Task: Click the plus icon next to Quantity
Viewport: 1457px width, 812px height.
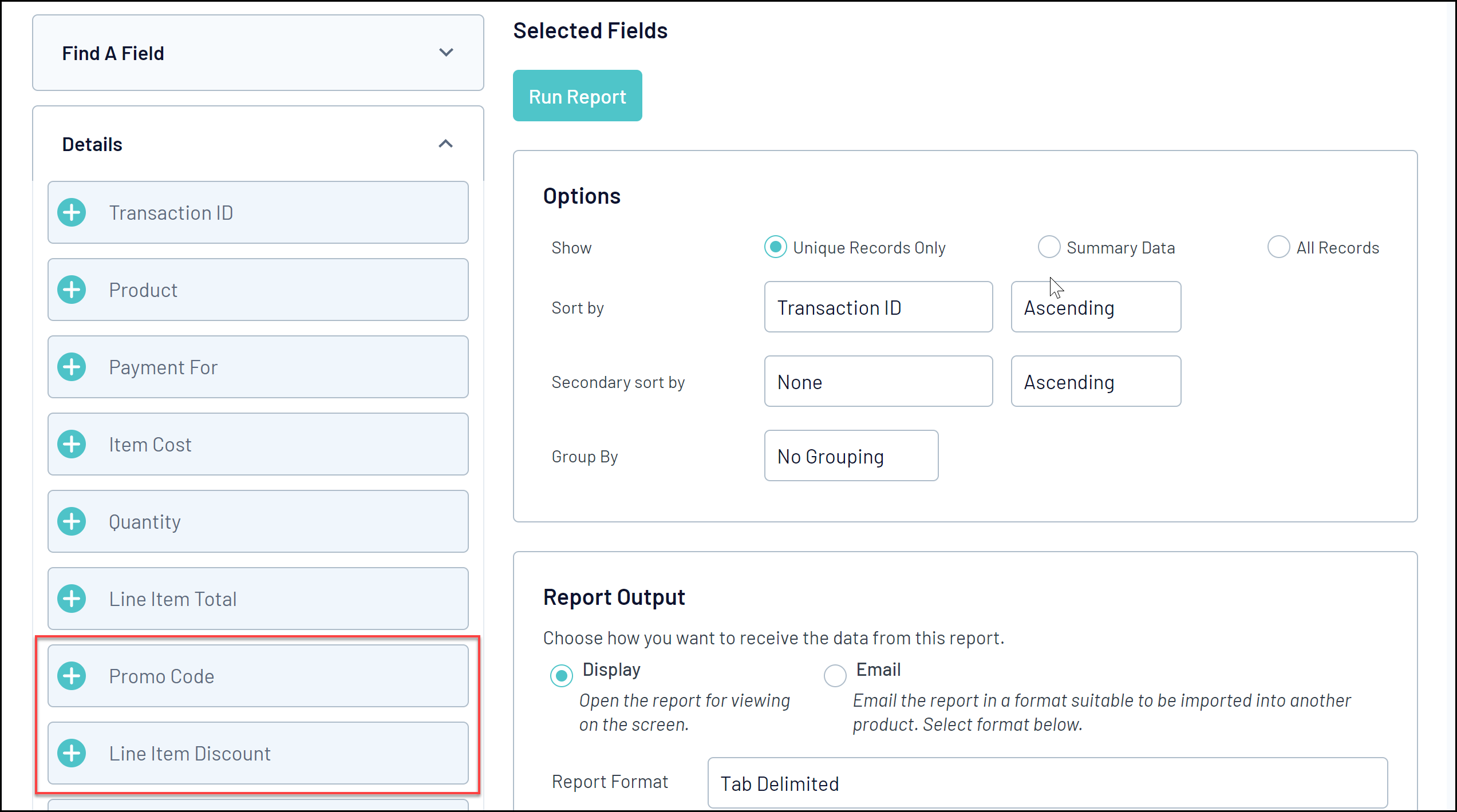Action: click(72, 522)
